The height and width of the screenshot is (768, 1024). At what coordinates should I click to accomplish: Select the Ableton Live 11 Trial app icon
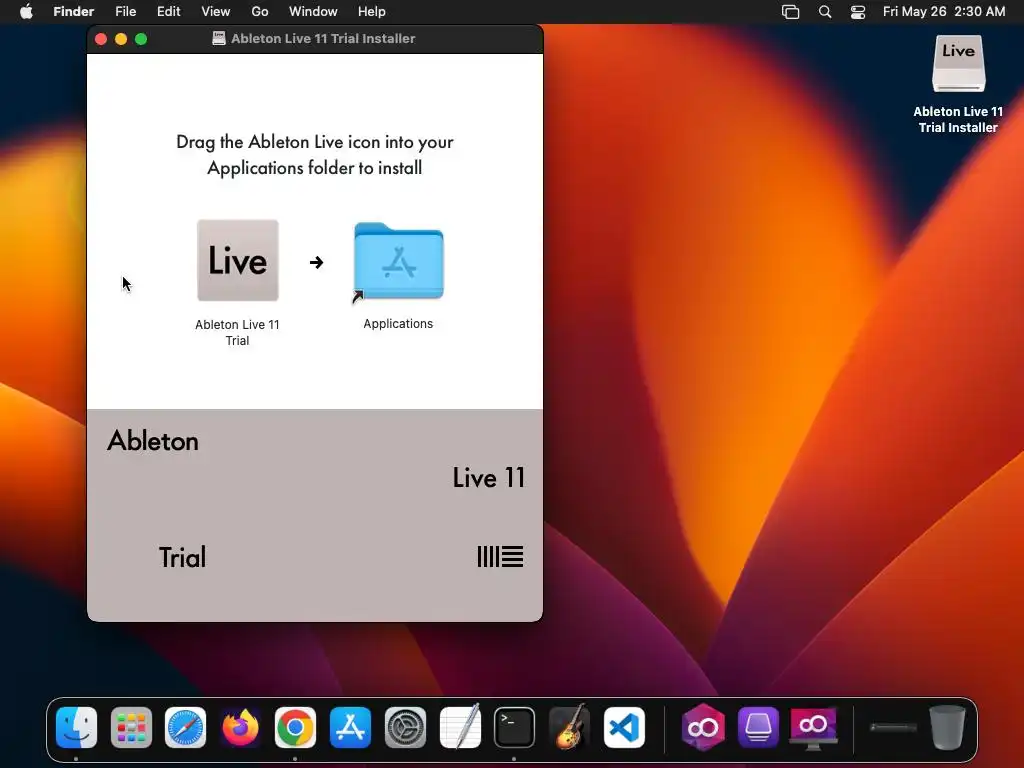pyautogui.click(x=238, y=261)
